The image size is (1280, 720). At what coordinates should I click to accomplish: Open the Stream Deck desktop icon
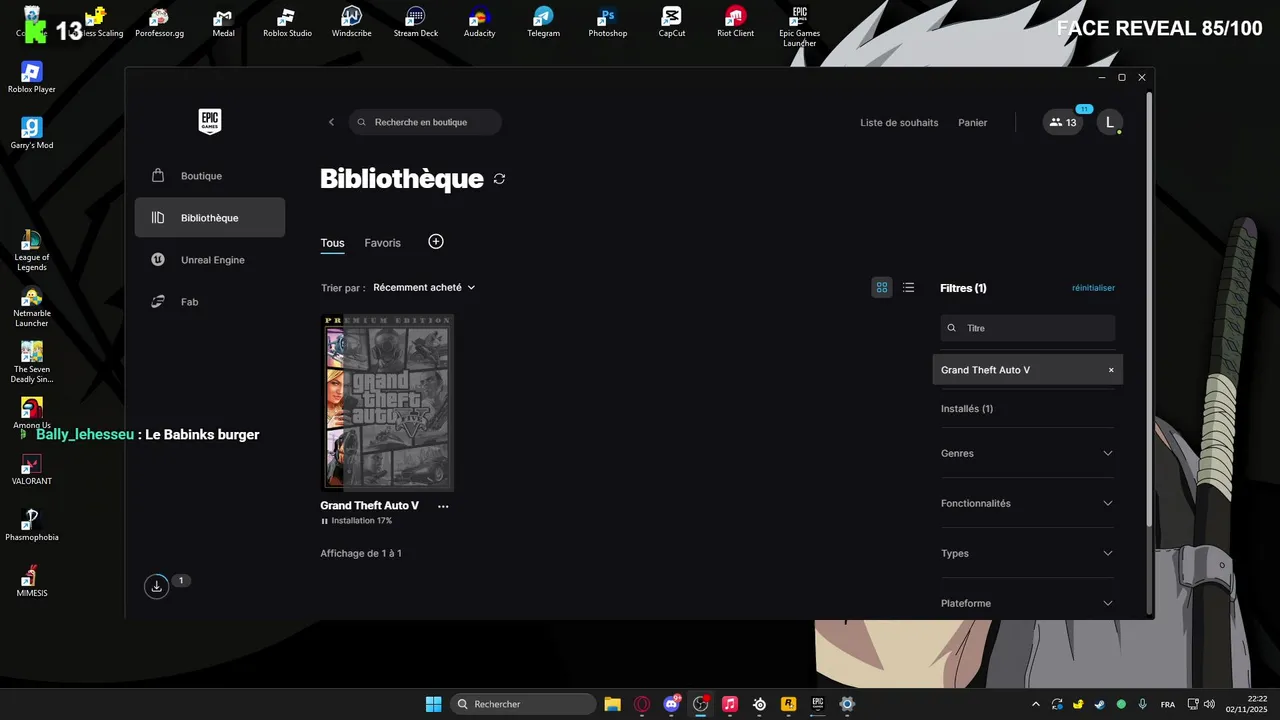415,22
